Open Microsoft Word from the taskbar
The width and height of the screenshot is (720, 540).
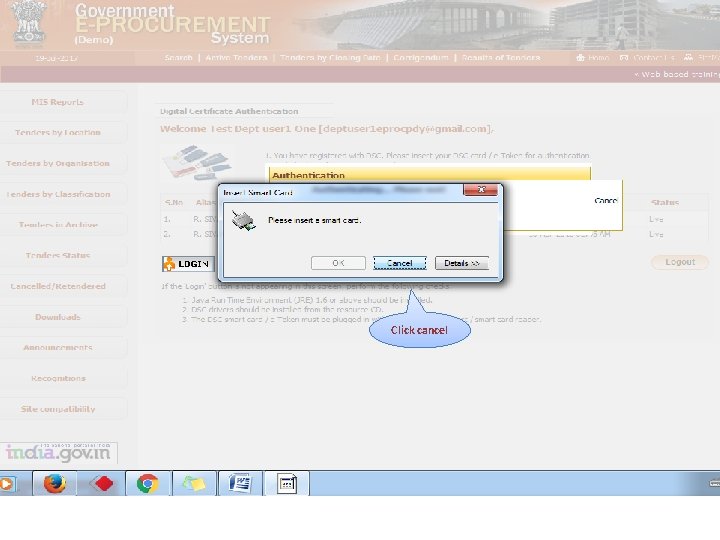tap(240, 484)
